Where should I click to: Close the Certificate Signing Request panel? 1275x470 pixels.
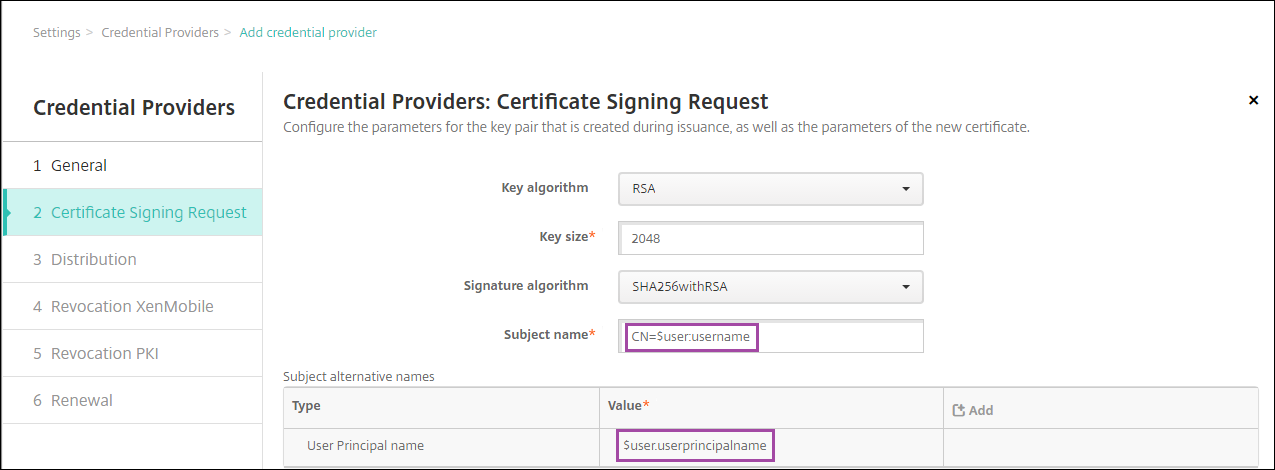point(1253,100)
